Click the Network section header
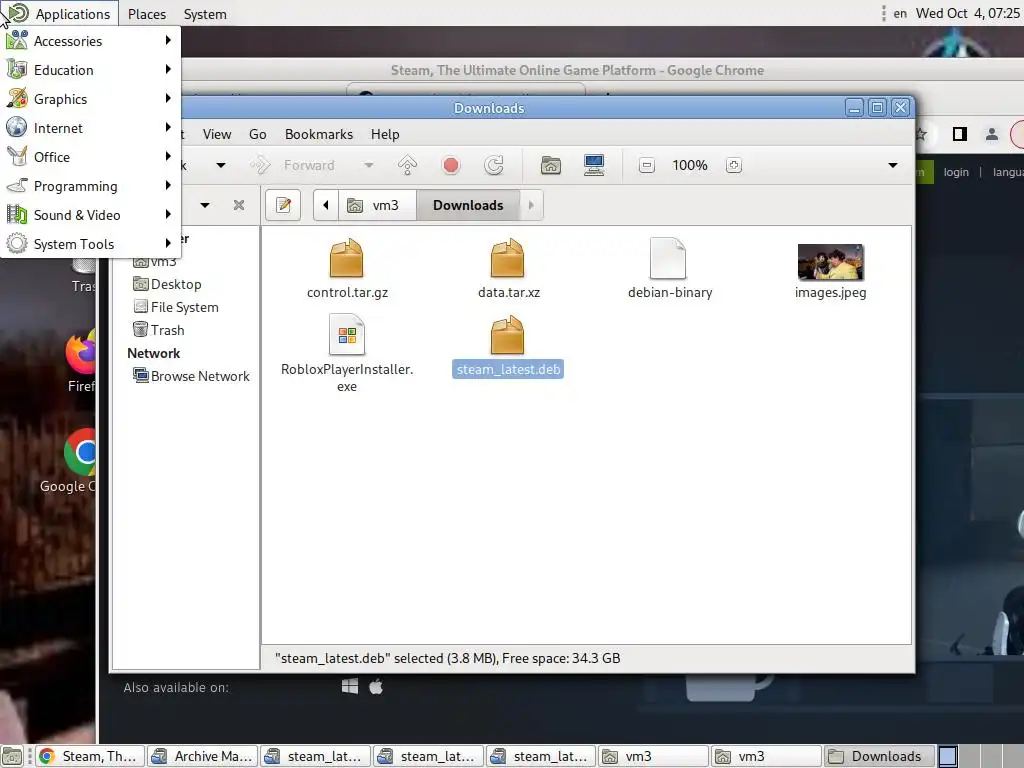Screen dimensions: 1024x768 [x=153, y=353]
